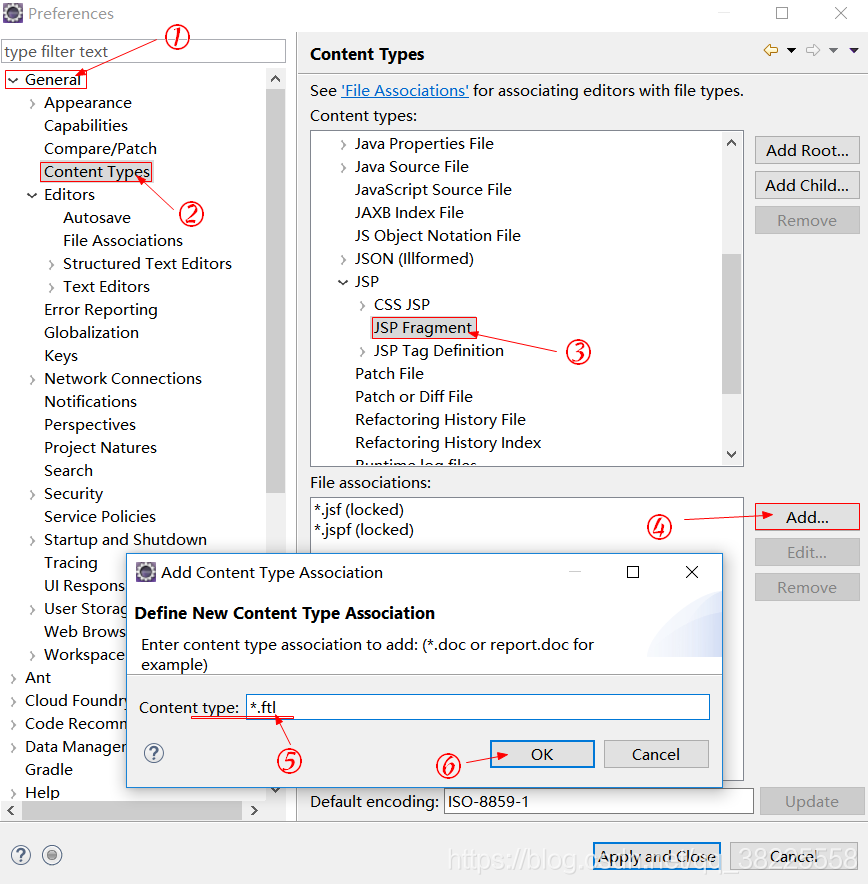Select the *.jsf (locked) association

tap(359, 510)
